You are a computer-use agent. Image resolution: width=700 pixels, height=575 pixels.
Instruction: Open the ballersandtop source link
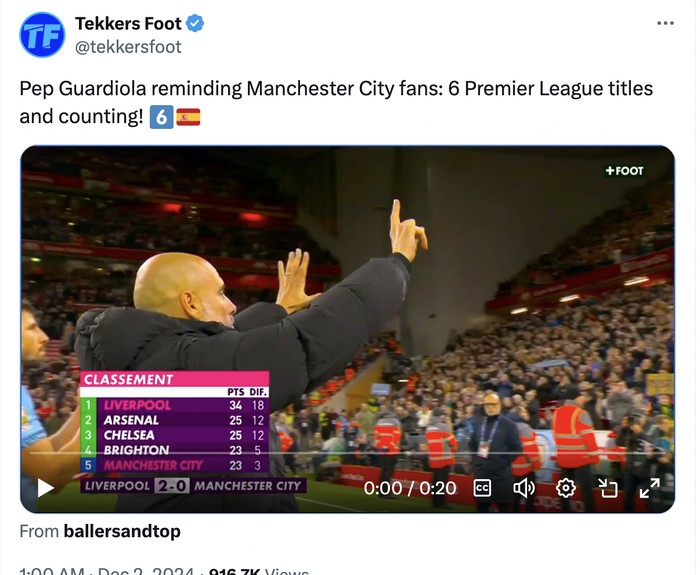(120, 532)
